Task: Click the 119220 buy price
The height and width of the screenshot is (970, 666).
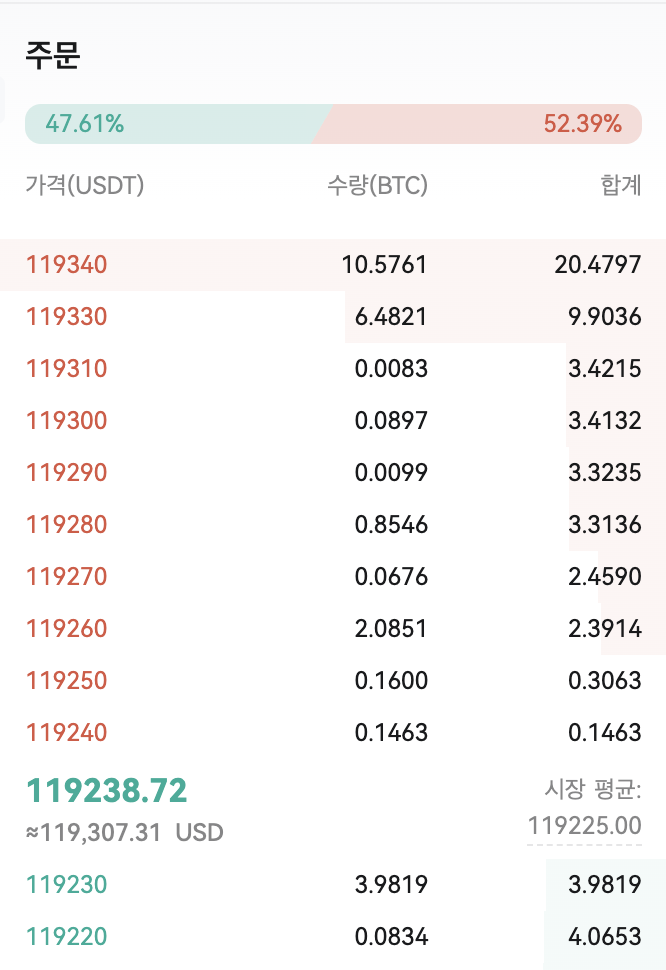Action: click(67, 937)
